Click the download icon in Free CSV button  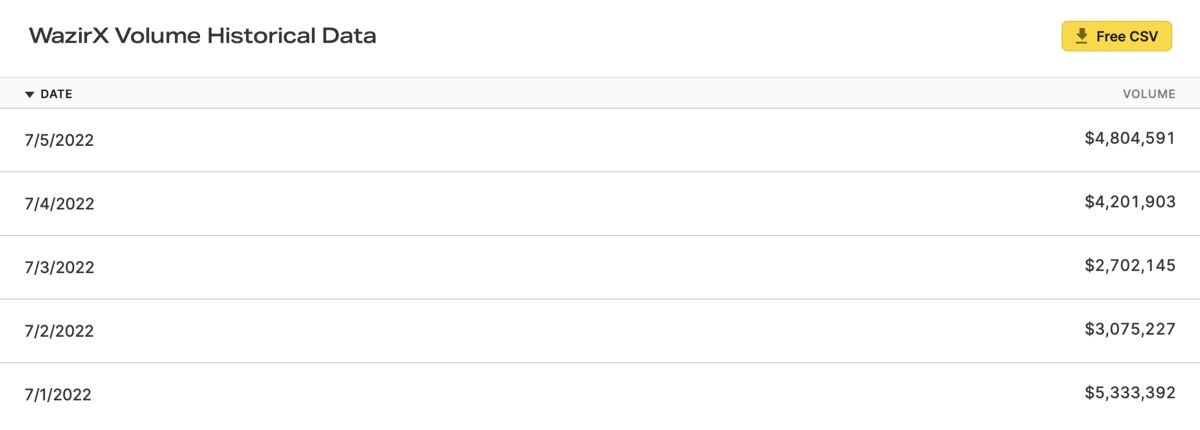[1081, 36]
